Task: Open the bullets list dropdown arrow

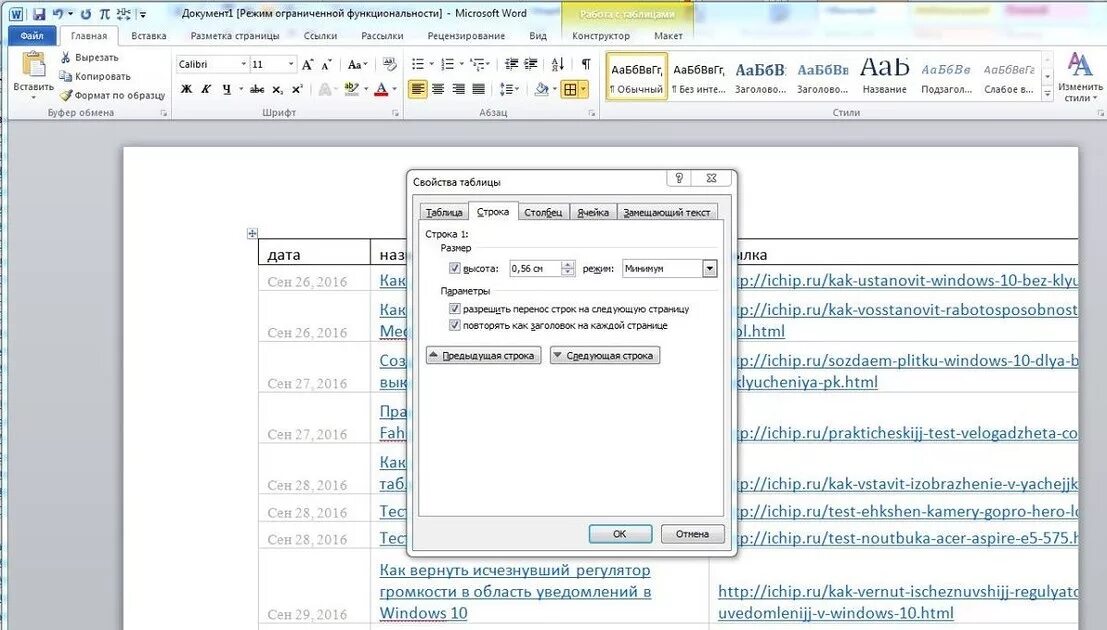Action: (x=431, y=64)
